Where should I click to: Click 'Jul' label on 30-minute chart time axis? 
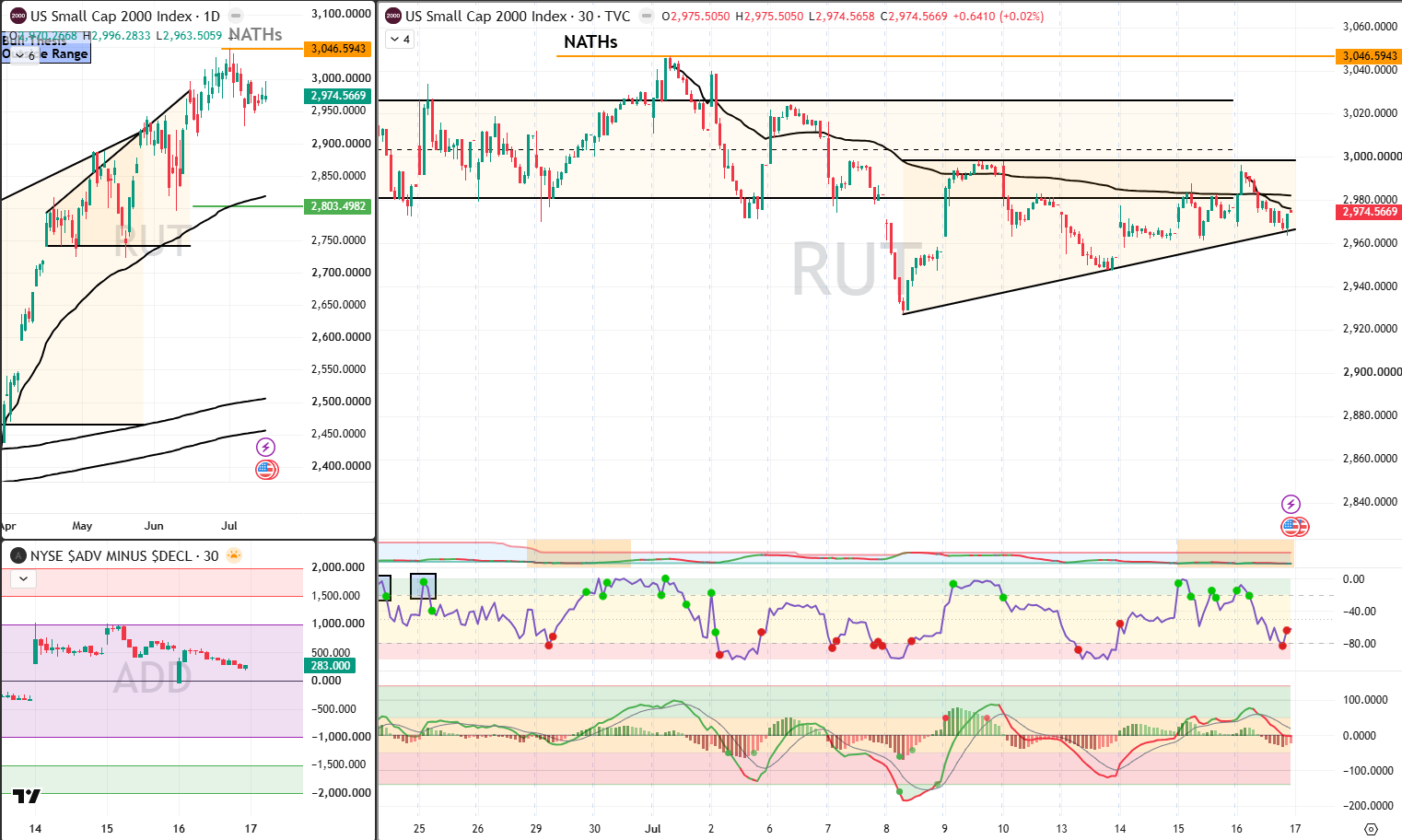click(653, 829)
